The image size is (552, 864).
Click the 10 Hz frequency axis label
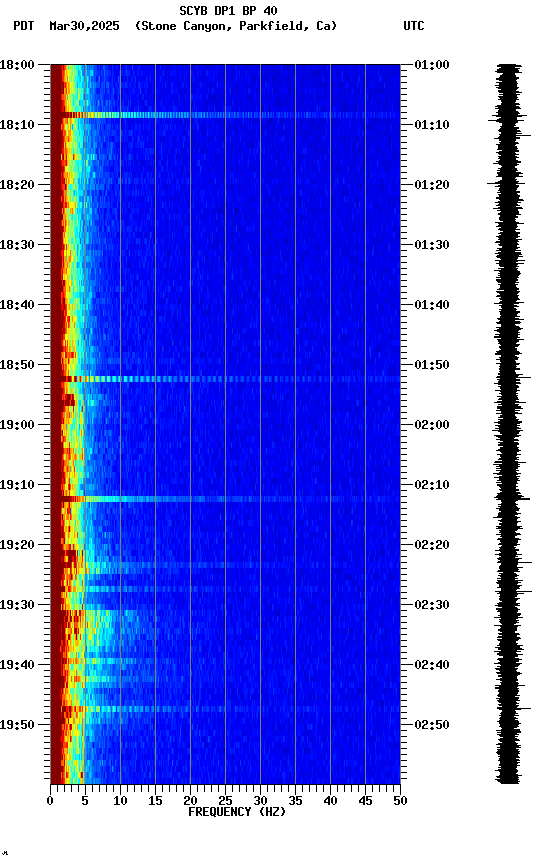[120, 801]
